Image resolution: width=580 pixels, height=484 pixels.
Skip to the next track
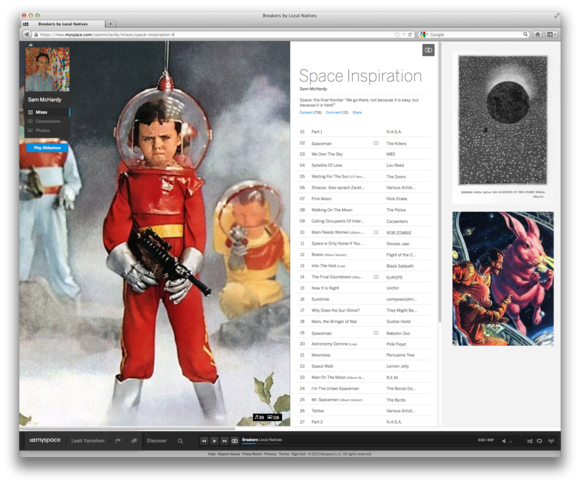[x=225, y=441]
